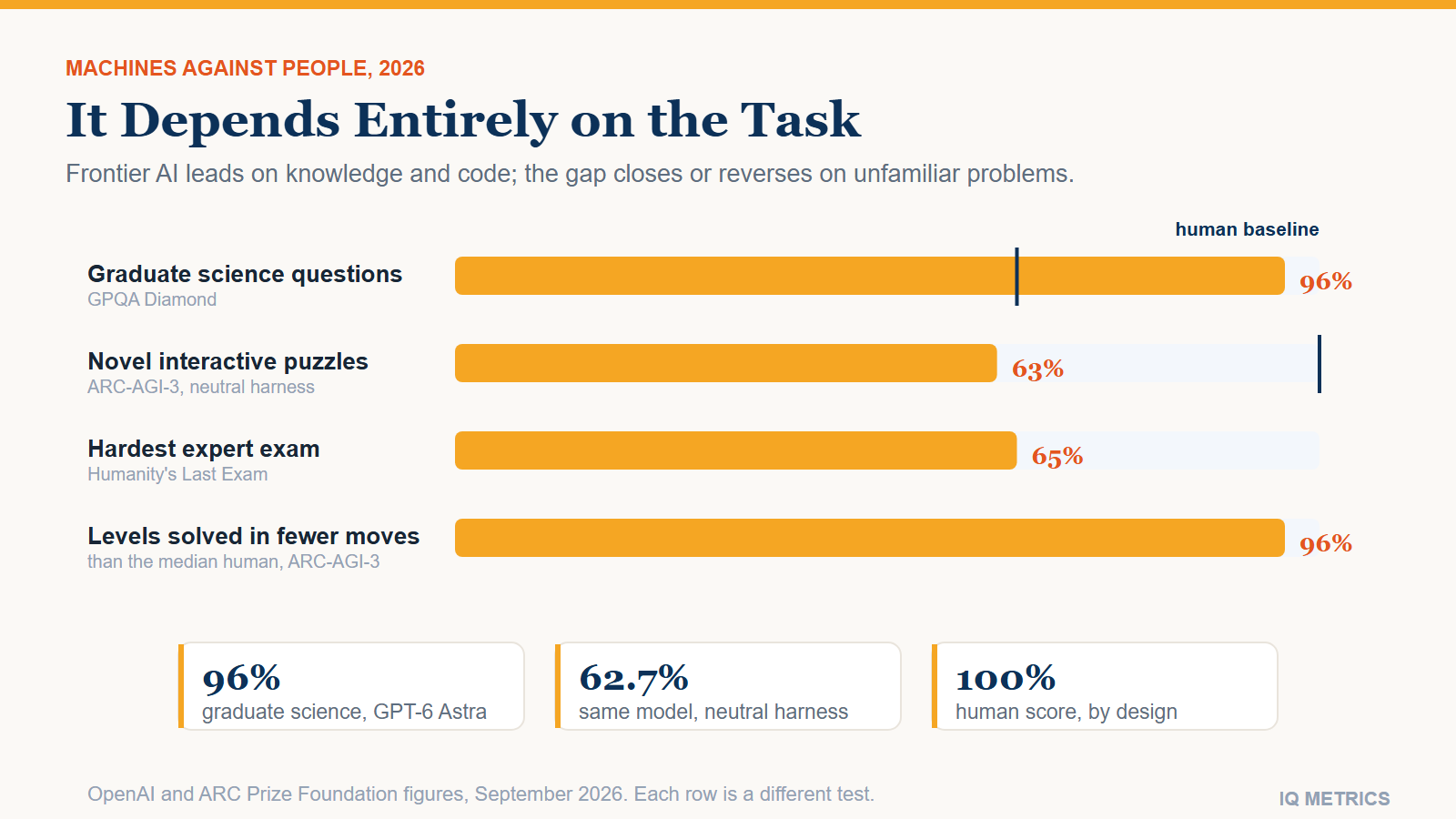Select the Humanity's Last Exam subtitle
1456x819 pixels.
(x=177, y=474)
